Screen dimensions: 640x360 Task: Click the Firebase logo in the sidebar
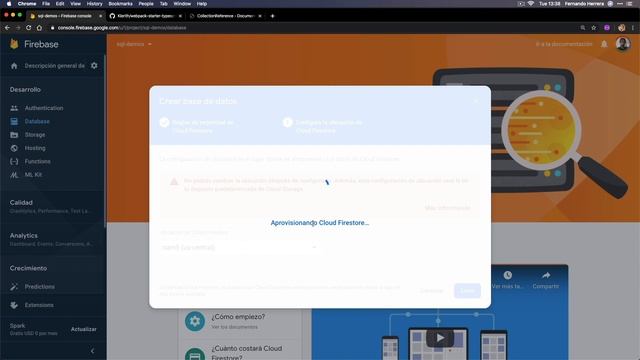(34, 44)
